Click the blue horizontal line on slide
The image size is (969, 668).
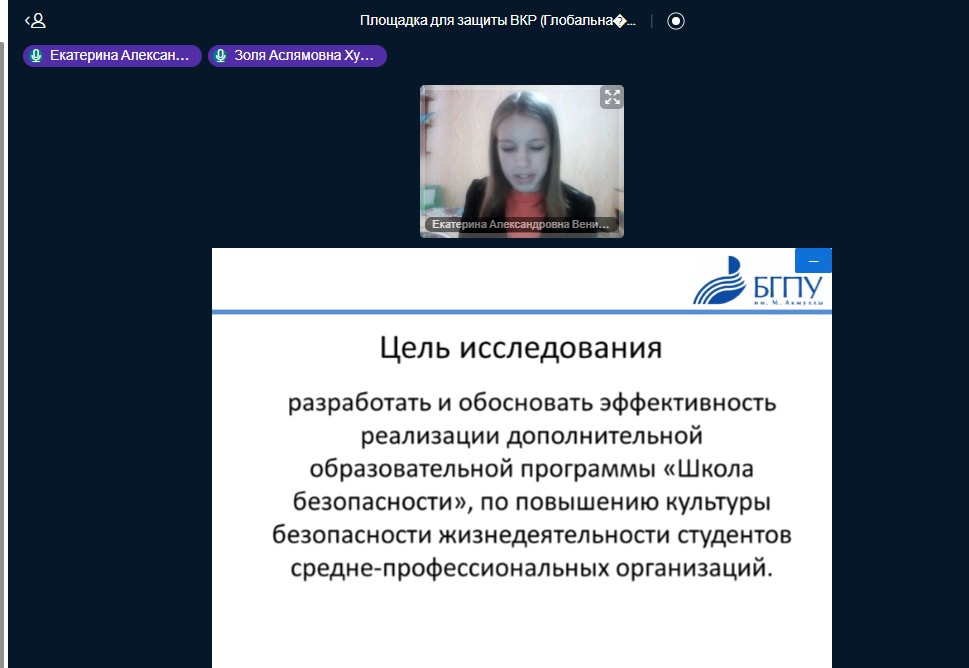pyautogui.click(x=450, y=312)
